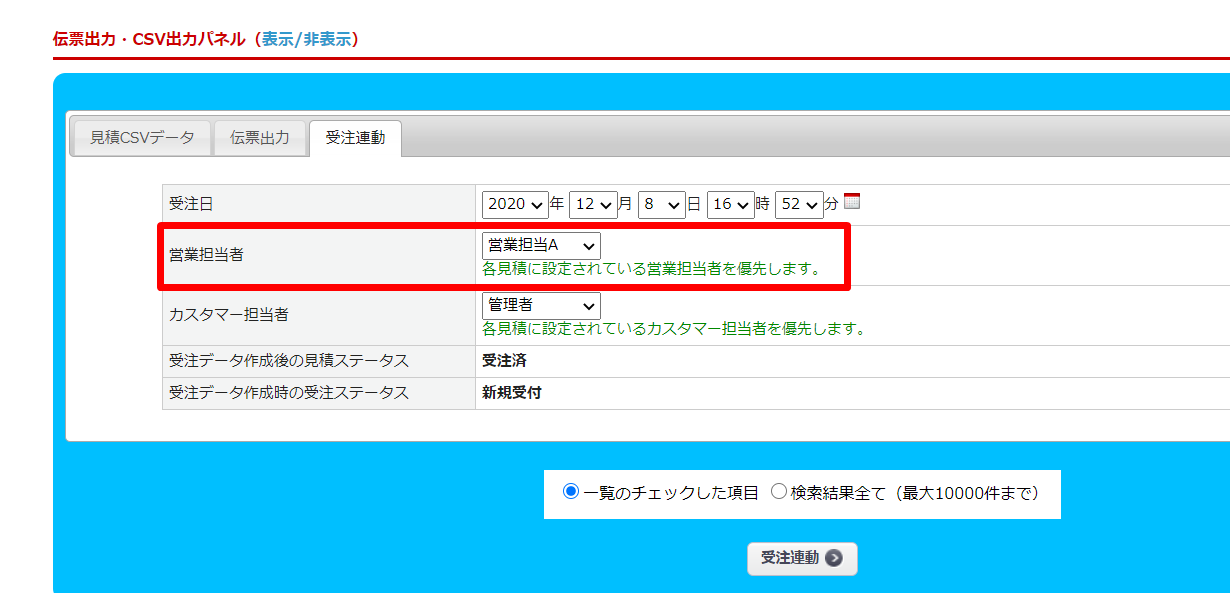Open the hour dropdown showing 16
The width and height of the screenshot is (1230, 593).
[730, 204]
